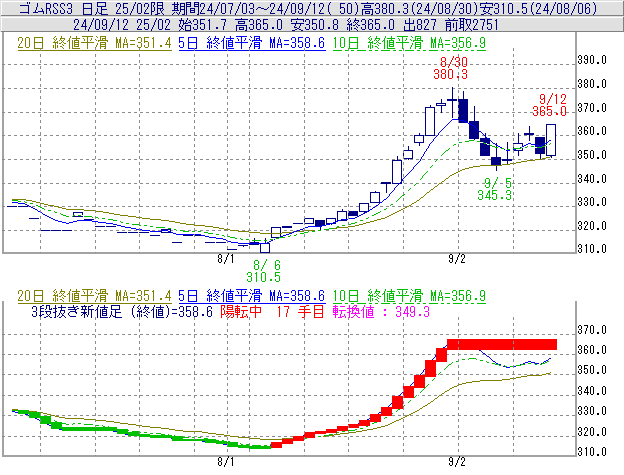Click the 9/12 365.0 latest price label

point(550,105)
